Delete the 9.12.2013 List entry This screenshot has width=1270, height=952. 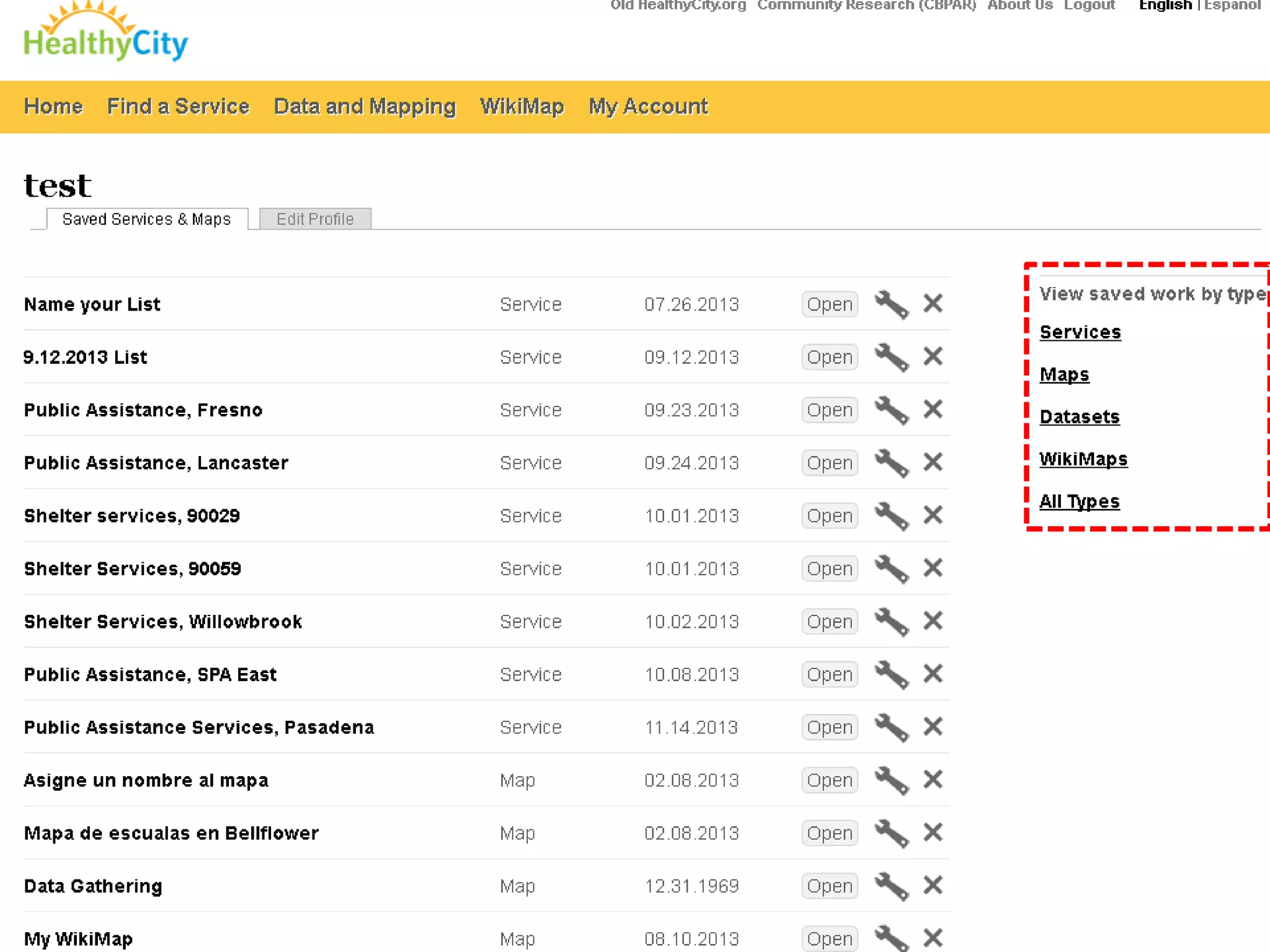tap(933, 356)
